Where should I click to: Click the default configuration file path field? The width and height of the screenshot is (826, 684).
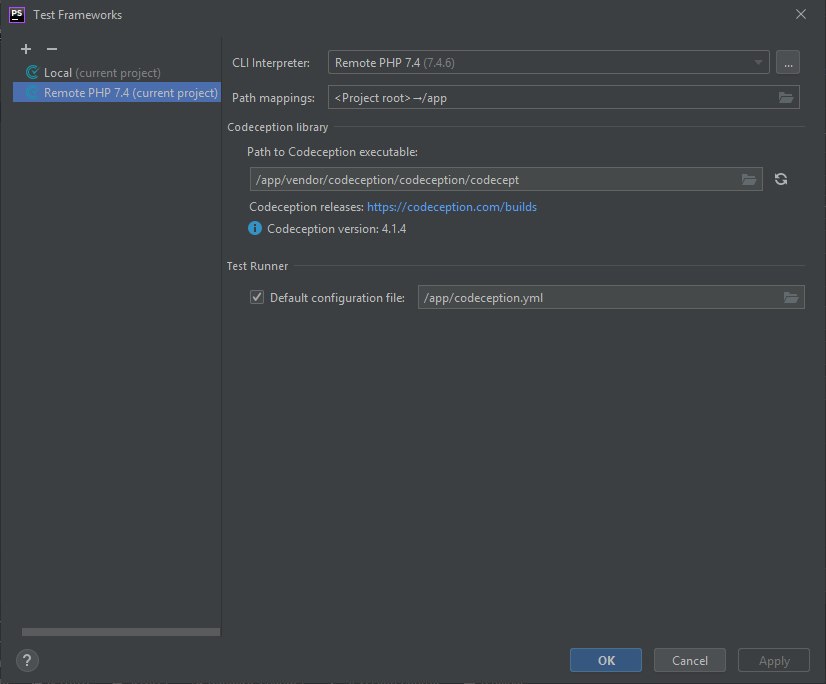click(x=611, y=297)
